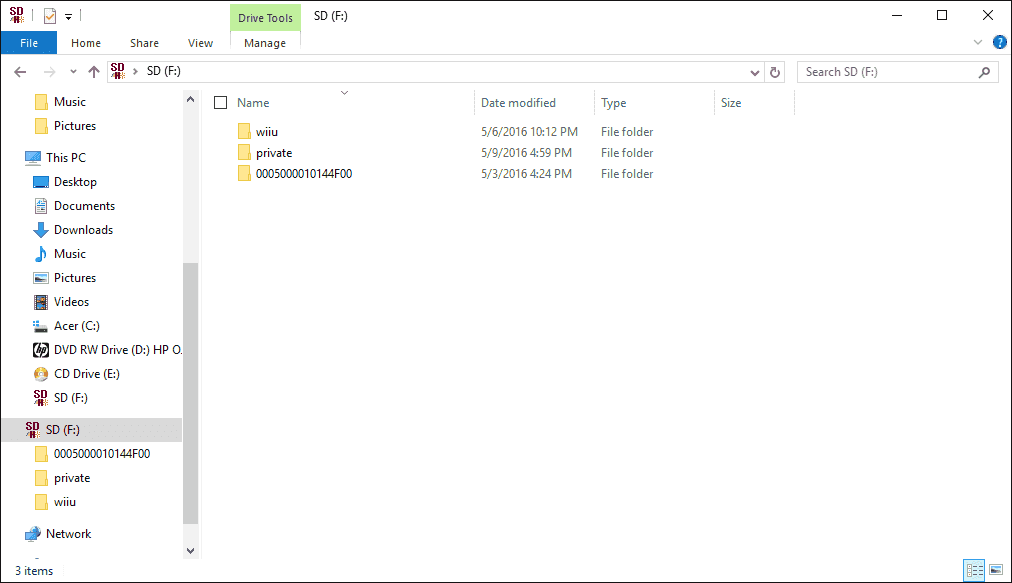Image resolution: width=1012 pixels, height=583 pixels.
Task: Open Documents in navigation pane
Action: click(84, 206)
